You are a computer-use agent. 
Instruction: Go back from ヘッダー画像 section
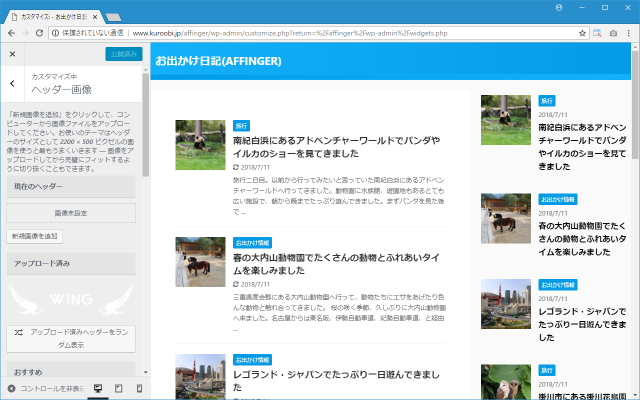13,84
